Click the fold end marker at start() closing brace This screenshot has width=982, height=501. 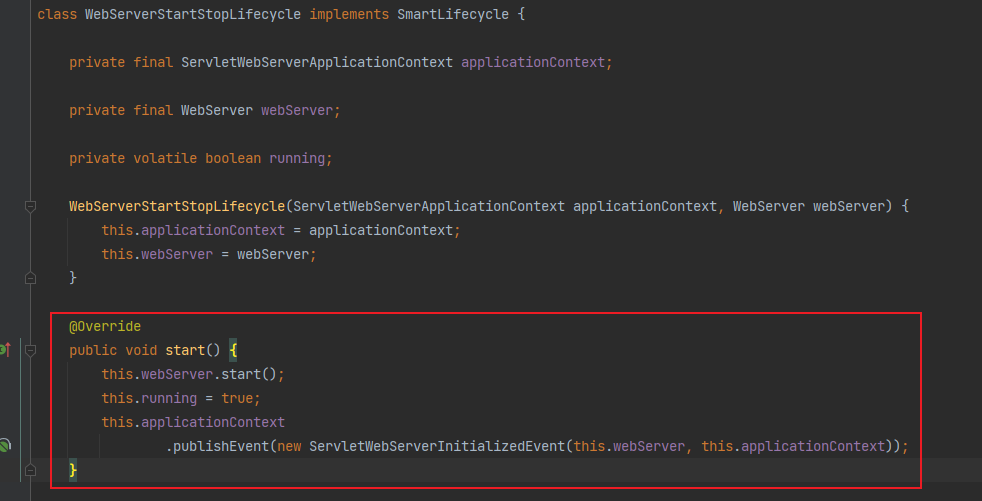coord(30,470)
